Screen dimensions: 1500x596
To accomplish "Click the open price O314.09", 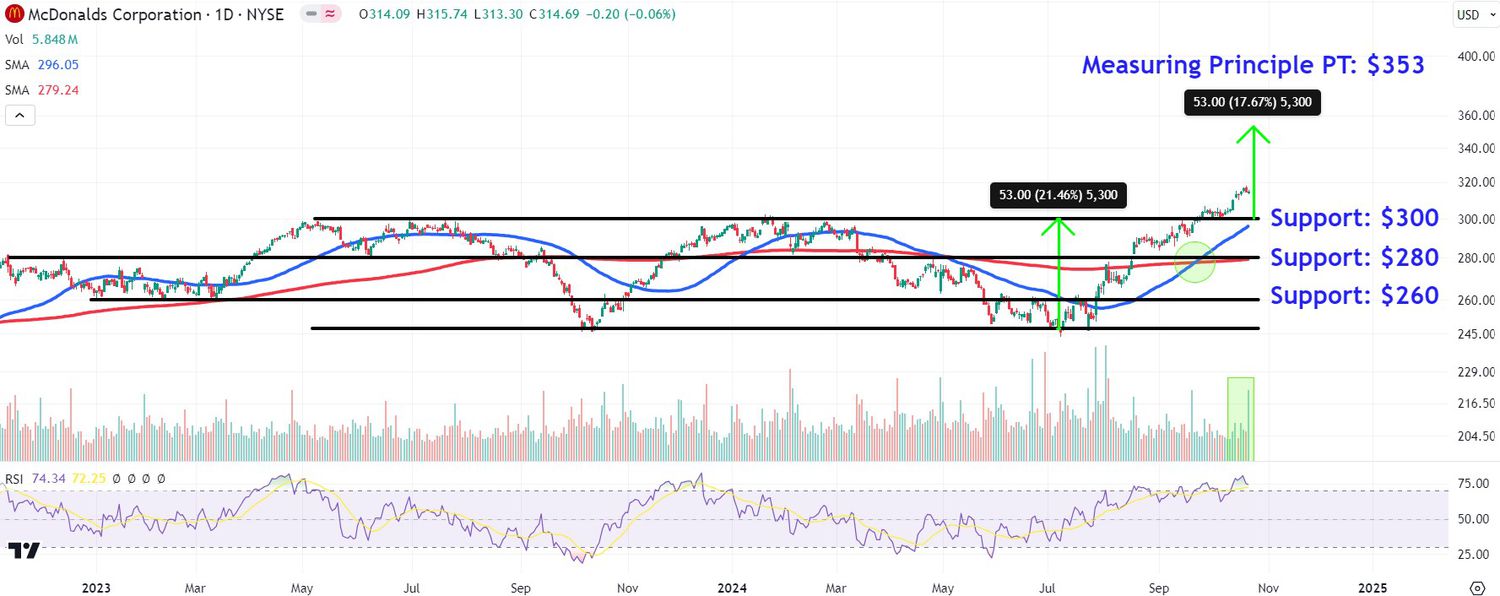I will [387, 14].
